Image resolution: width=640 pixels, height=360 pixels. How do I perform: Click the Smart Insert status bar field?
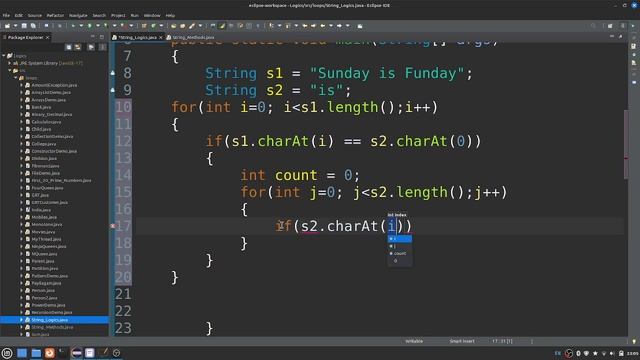coord(462,341)
